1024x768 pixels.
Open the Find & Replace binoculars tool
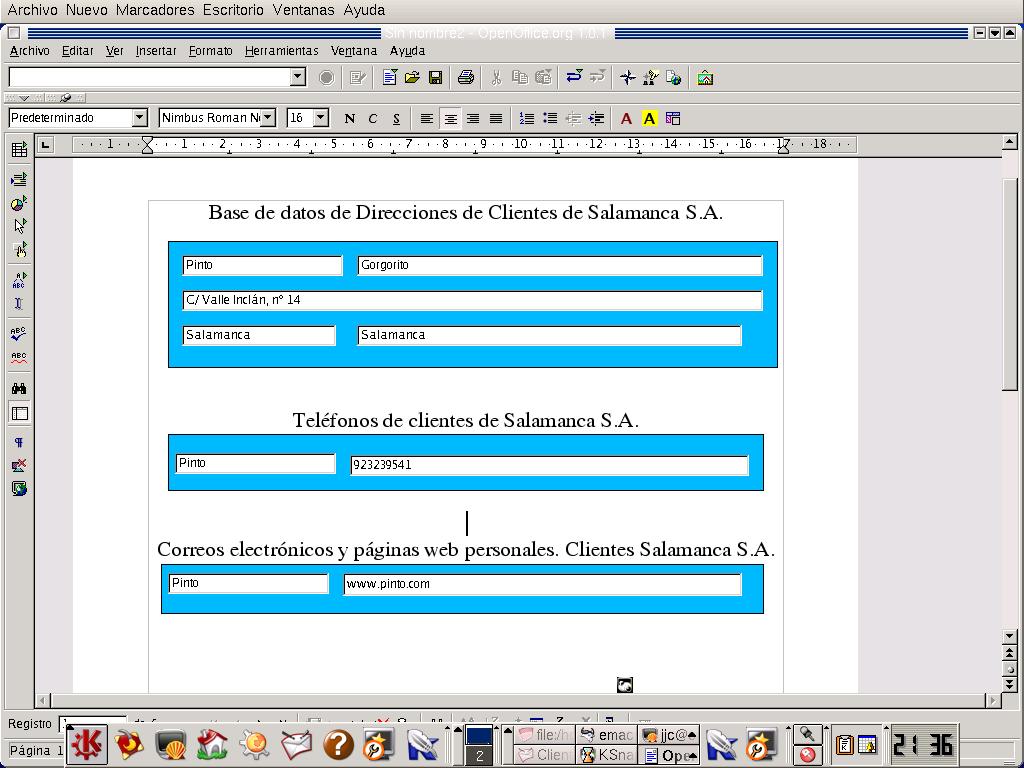pos(18,388)
